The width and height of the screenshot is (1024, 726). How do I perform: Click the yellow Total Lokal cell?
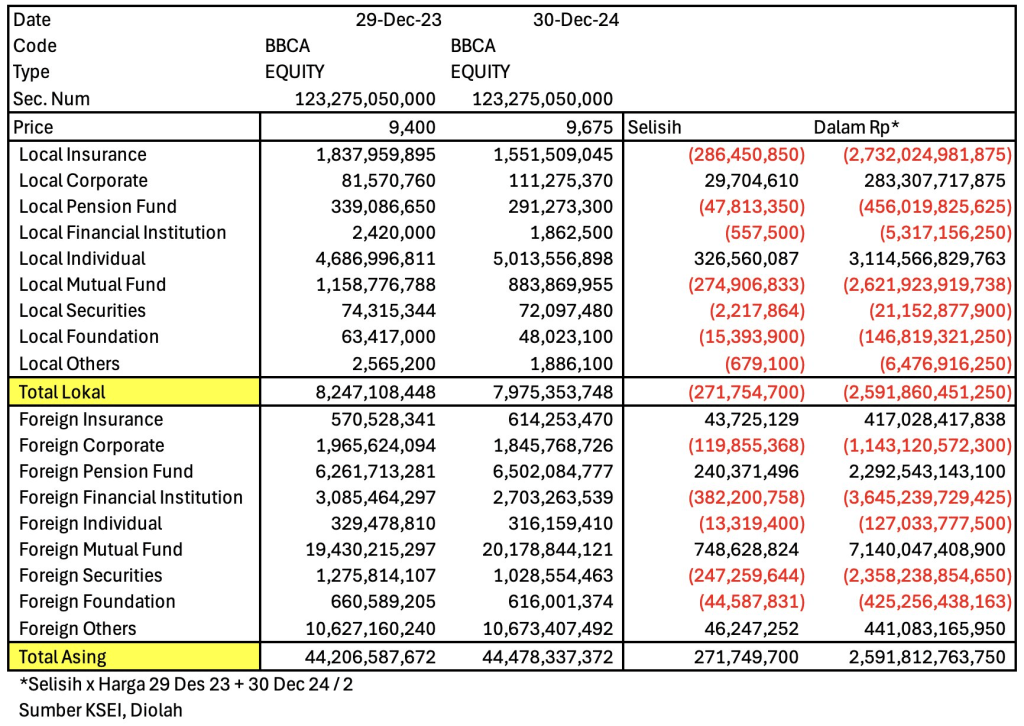click(x=133, y=390)
